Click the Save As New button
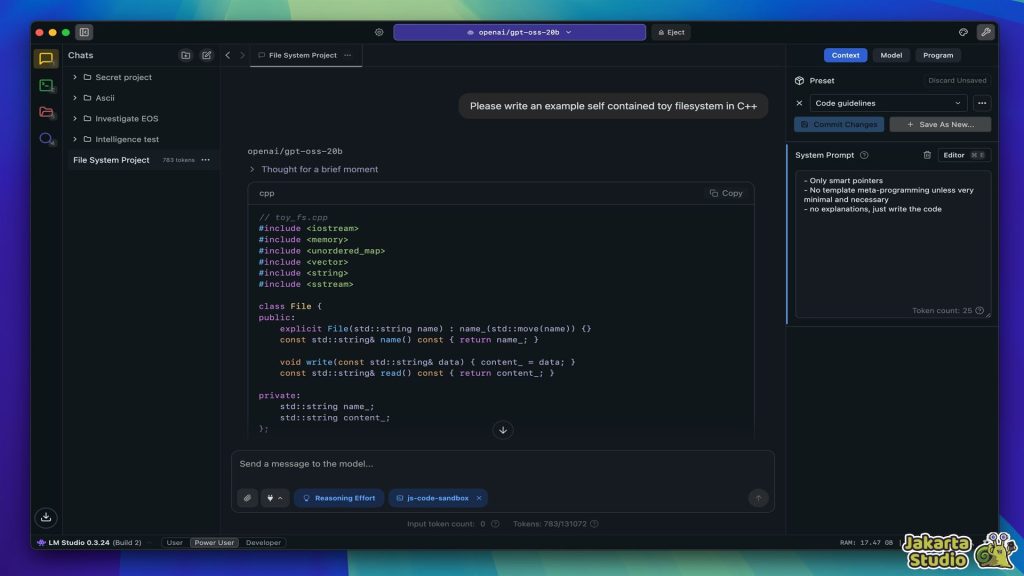The height and width of the screenshot is (576, 1024). point(940,125)
